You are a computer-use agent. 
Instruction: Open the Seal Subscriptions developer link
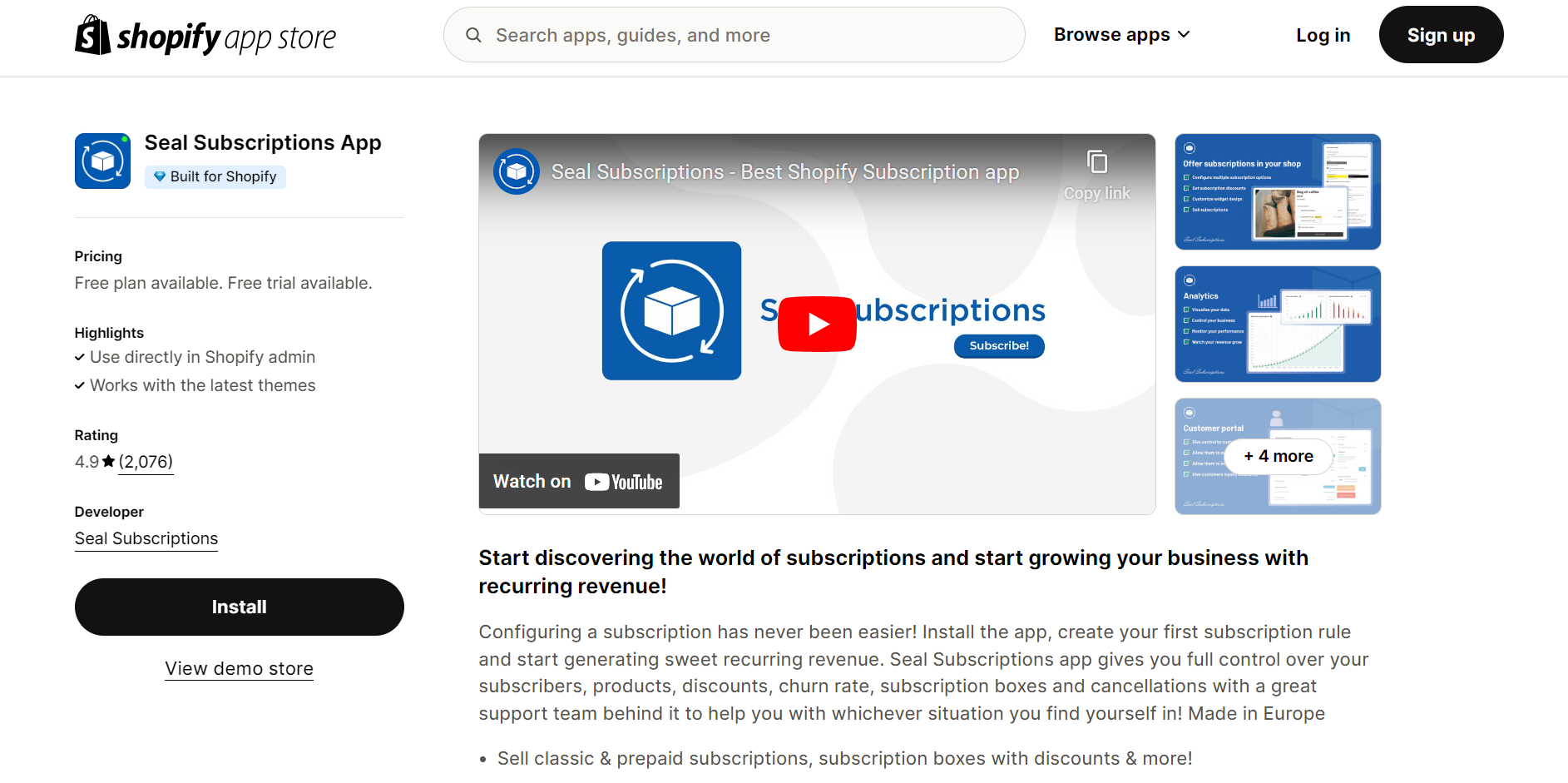(146, 538)
